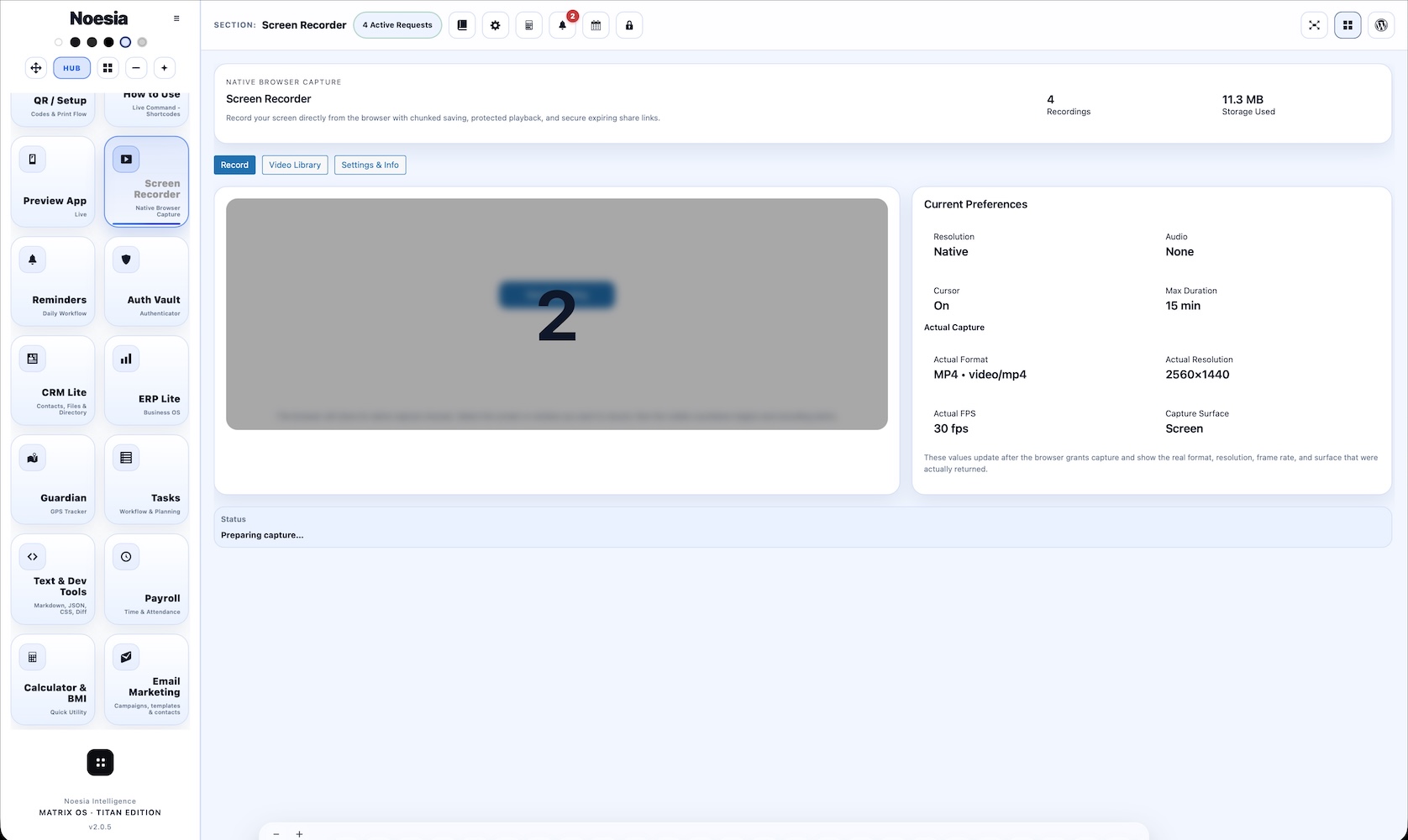Open the ERP Lite chart card
Screen dimensions: 1408x840
[146, 381]
